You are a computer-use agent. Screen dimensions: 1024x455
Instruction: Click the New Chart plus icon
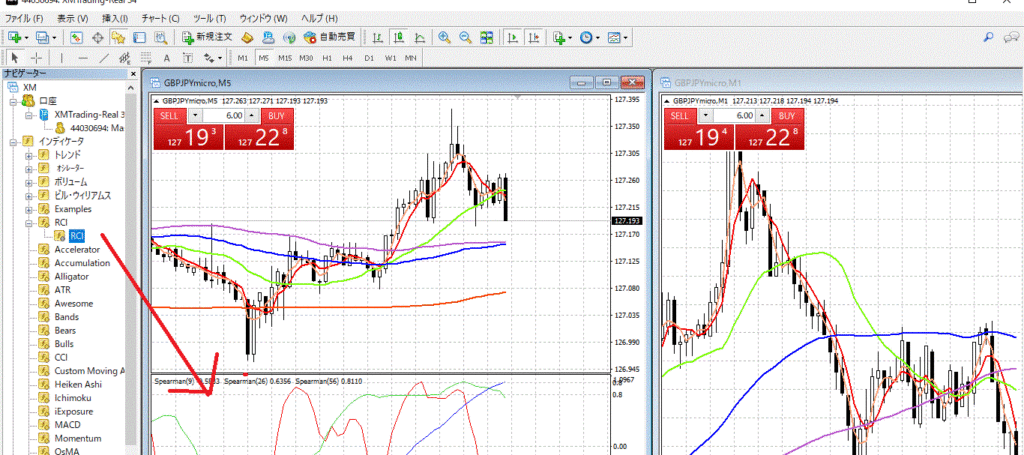tap(14, 38)
